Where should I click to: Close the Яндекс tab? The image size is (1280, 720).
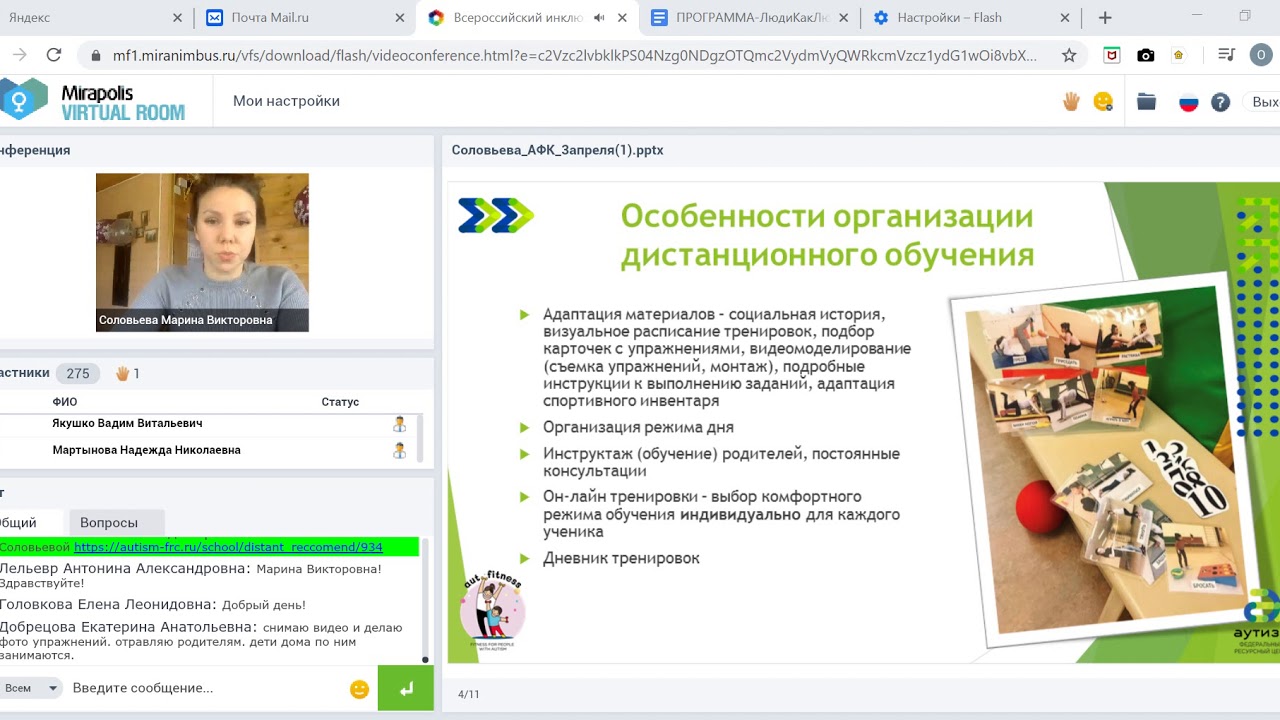(177, 17)
